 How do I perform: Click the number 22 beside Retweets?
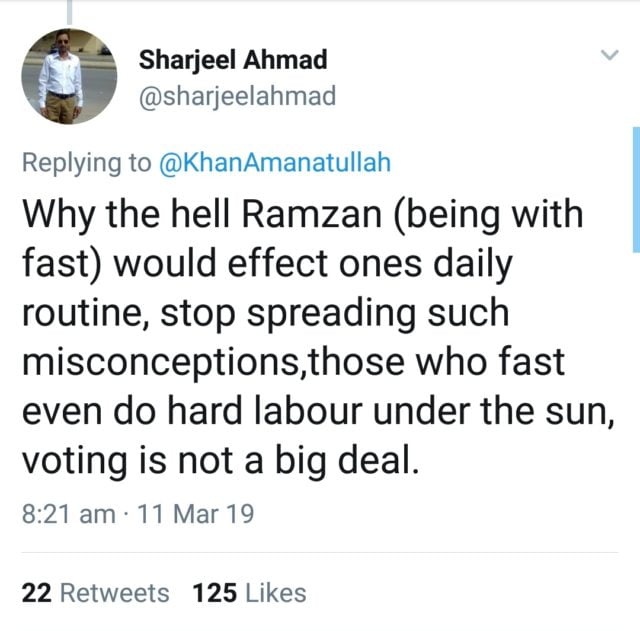click(x=36, y=593)
